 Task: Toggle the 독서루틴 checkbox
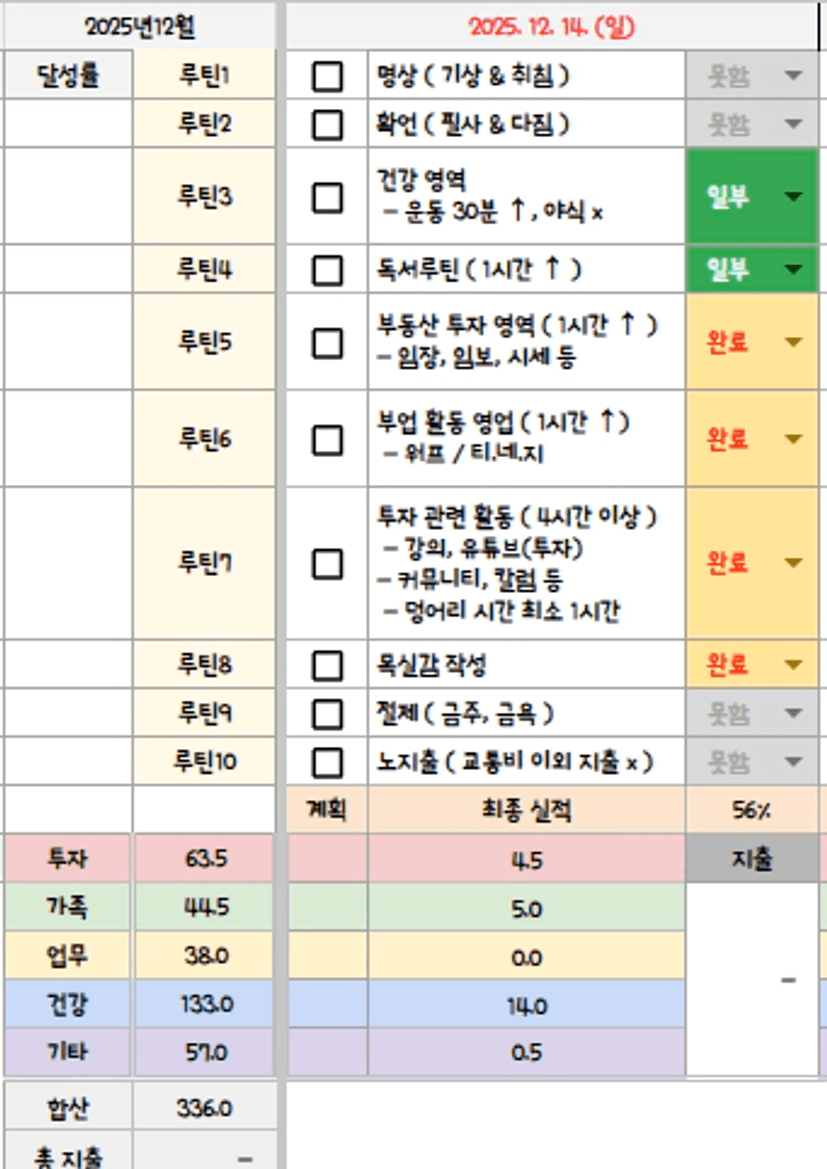click(x=327, y=270)
